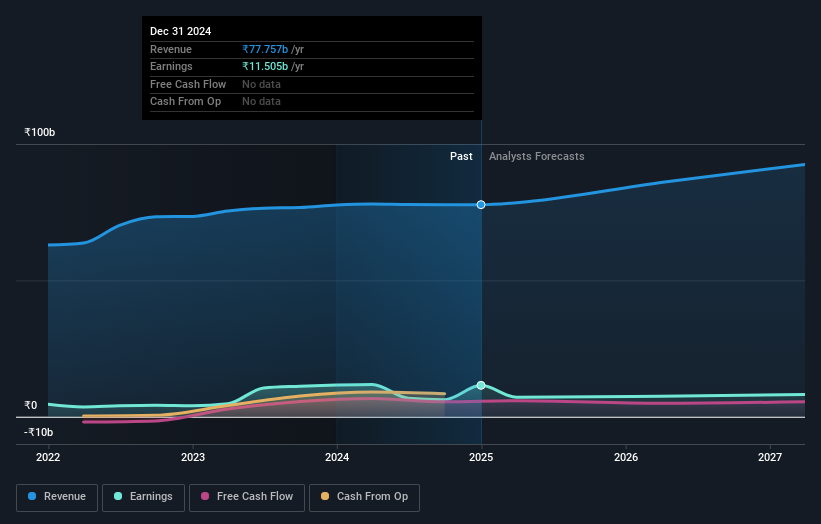Click the Free Cash Flow row in tooltip
The width and height of the screenshot is (821, 524).
tap(312, 84)
